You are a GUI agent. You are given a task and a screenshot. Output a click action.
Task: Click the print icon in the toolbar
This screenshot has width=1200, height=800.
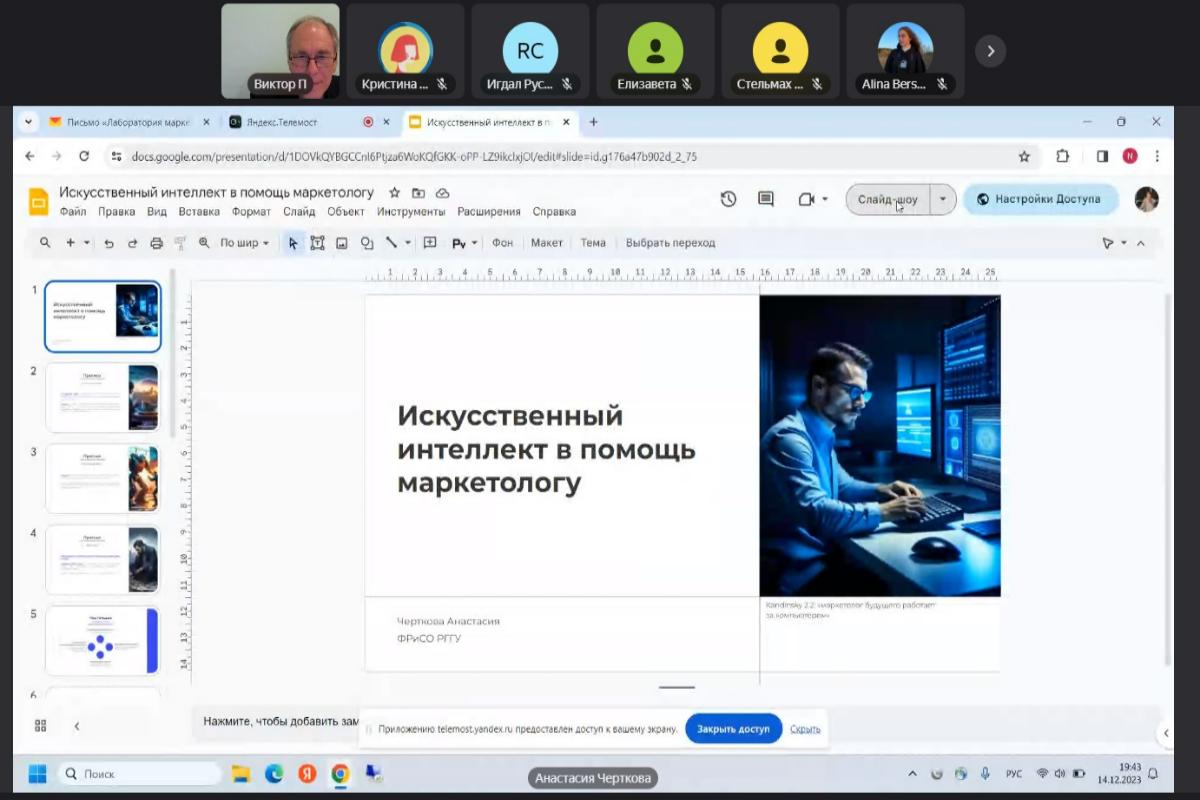[156, 243]
